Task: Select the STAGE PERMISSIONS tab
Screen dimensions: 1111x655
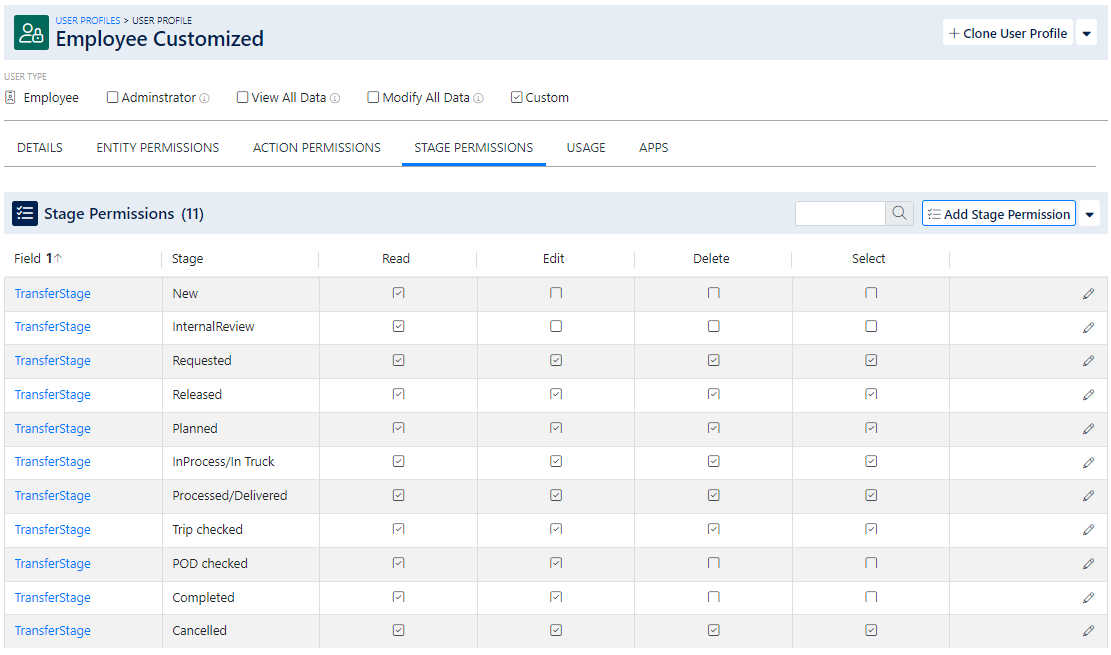Action: [x=473, y=147]
